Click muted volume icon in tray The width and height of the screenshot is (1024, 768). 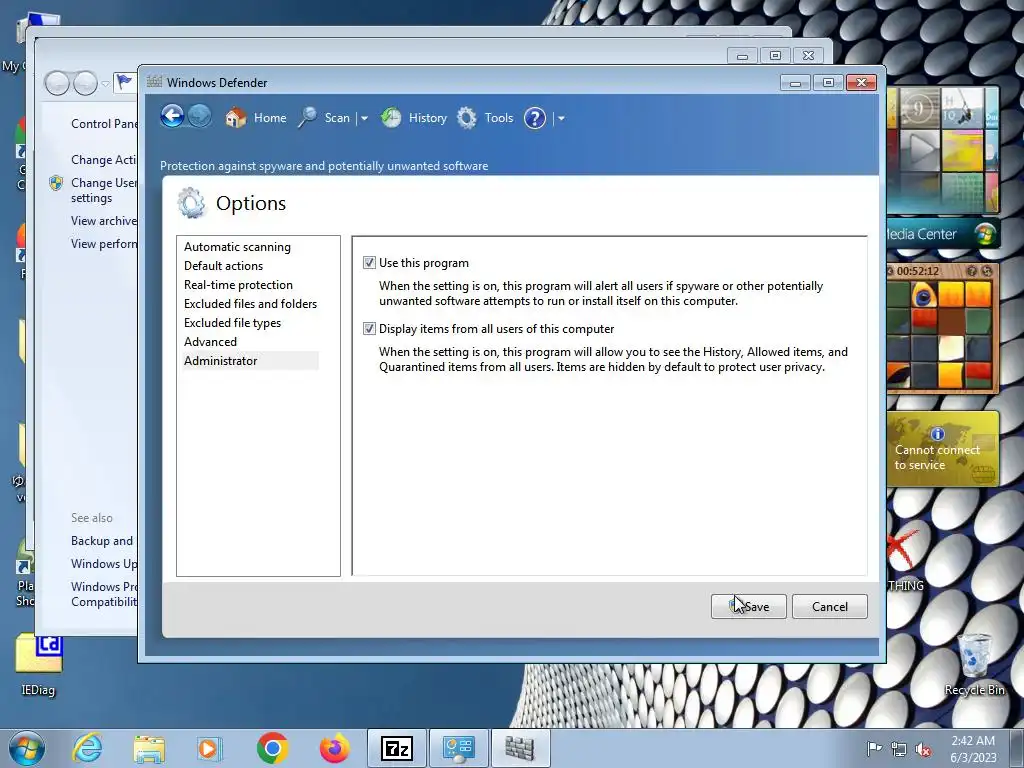coord(923,748)
